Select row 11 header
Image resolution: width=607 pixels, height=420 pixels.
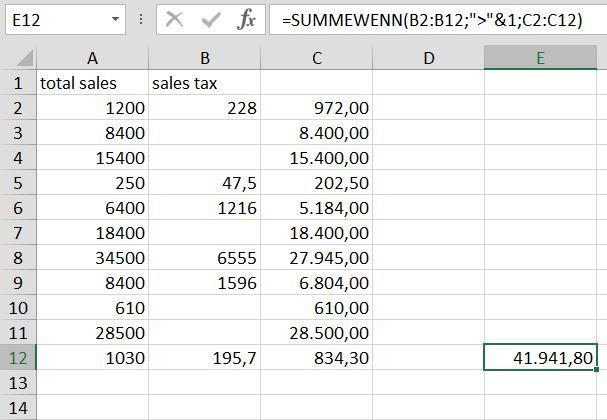[18, 333]
